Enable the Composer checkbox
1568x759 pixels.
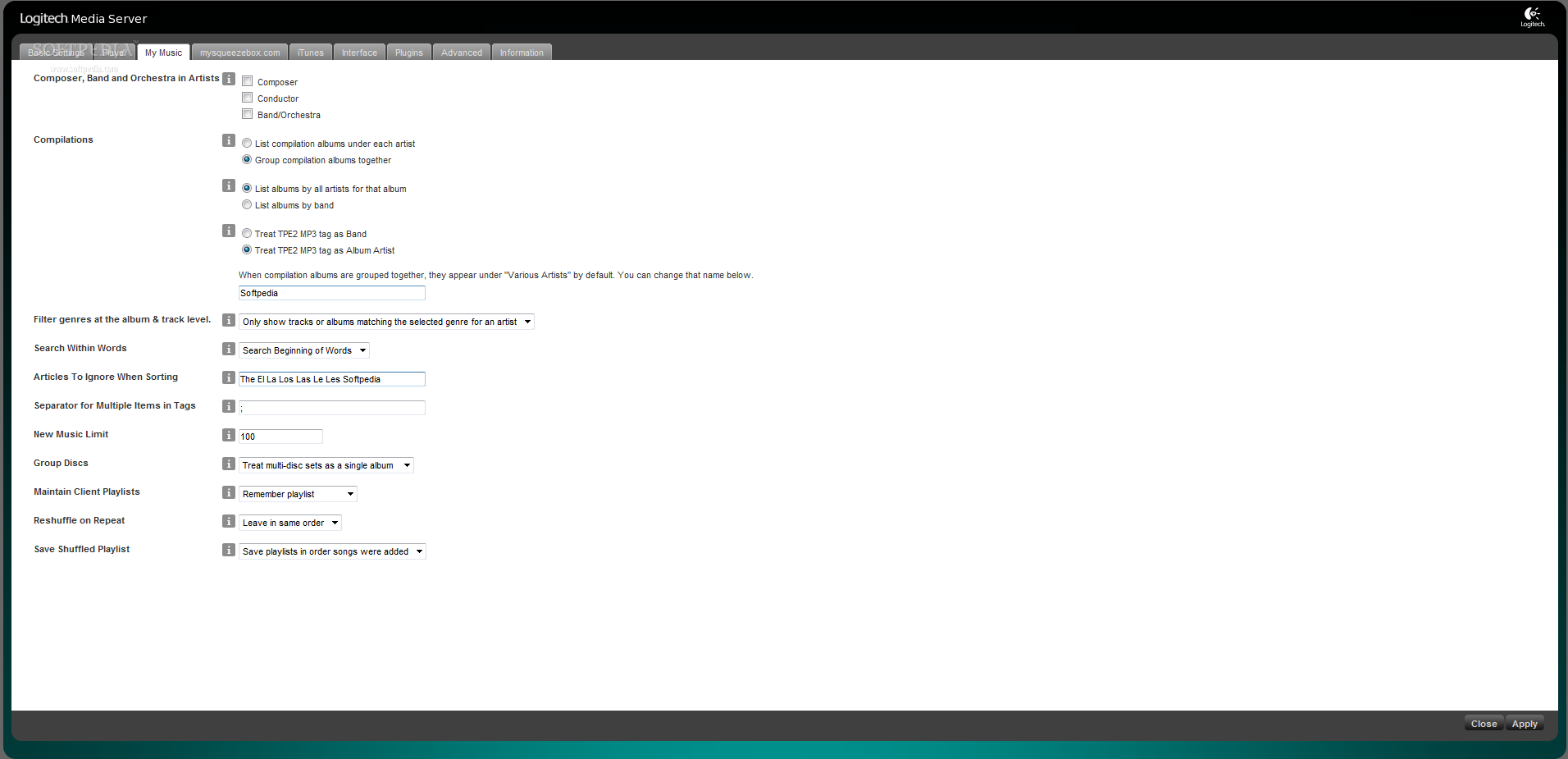pyautogui.click(x=247, y=81)
